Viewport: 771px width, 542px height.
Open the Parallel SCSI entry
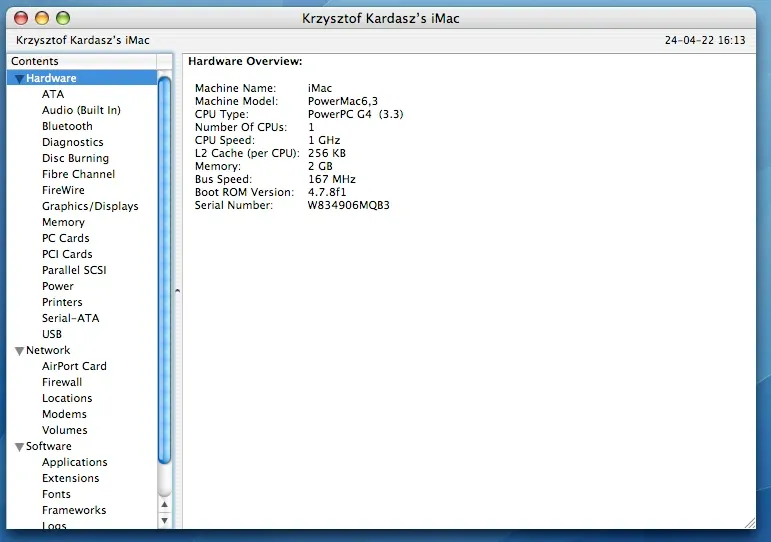click(74, 270)
